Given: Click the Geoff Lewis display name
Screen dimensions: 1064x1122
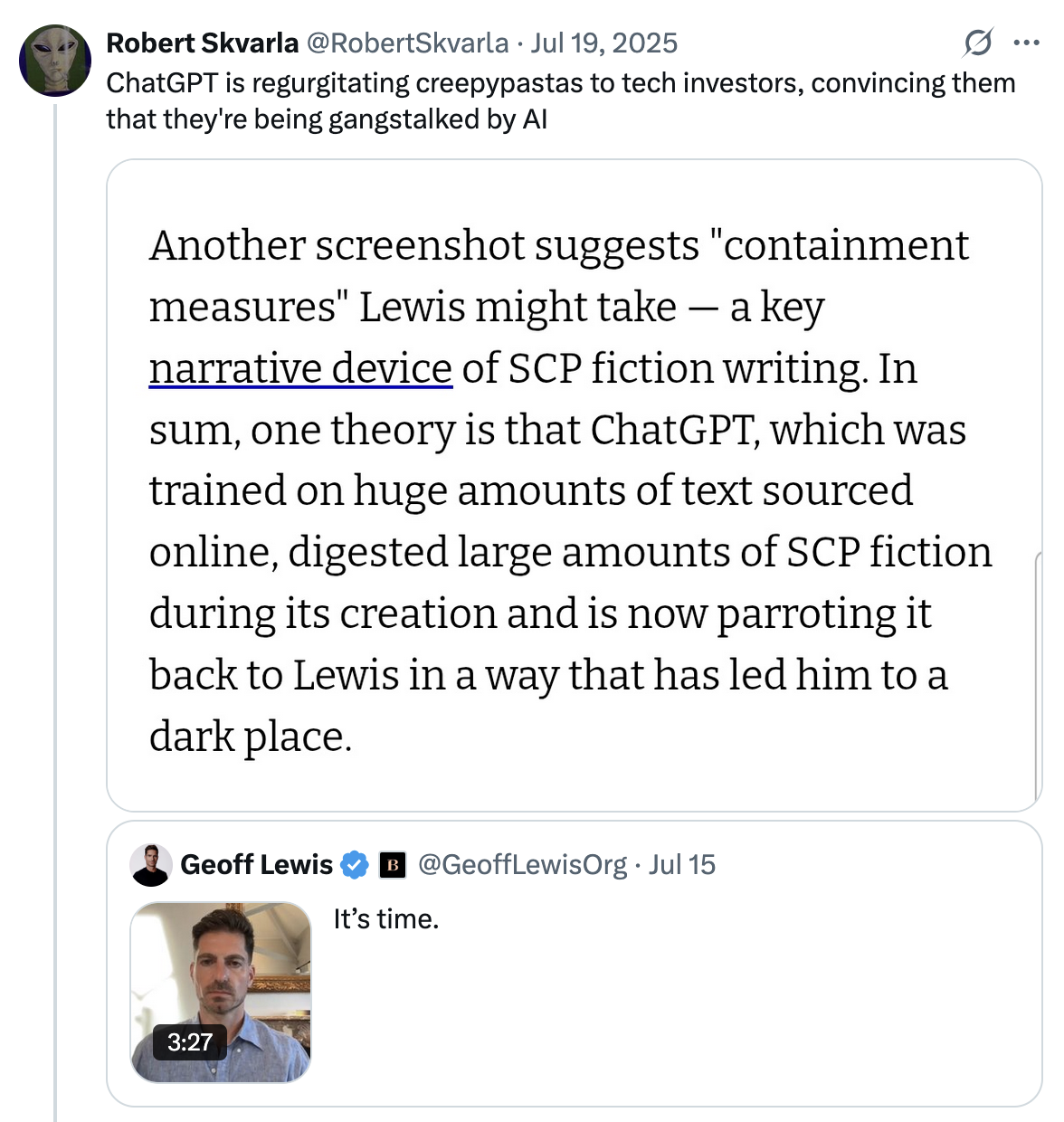Looking at the screenshot, I should pyautogui.click(x=257, y=865).
